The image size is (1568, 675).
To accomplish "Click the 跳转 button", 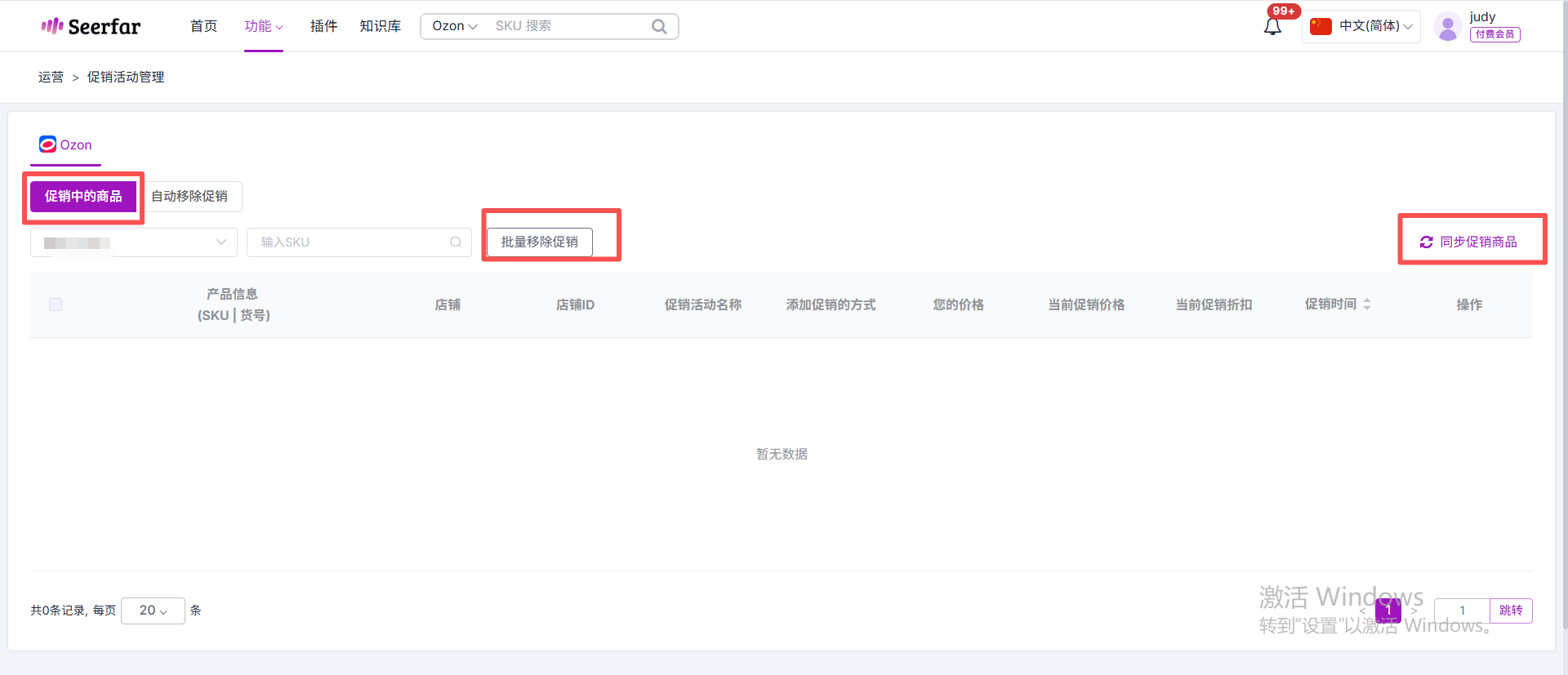I will coord(1511,611).
